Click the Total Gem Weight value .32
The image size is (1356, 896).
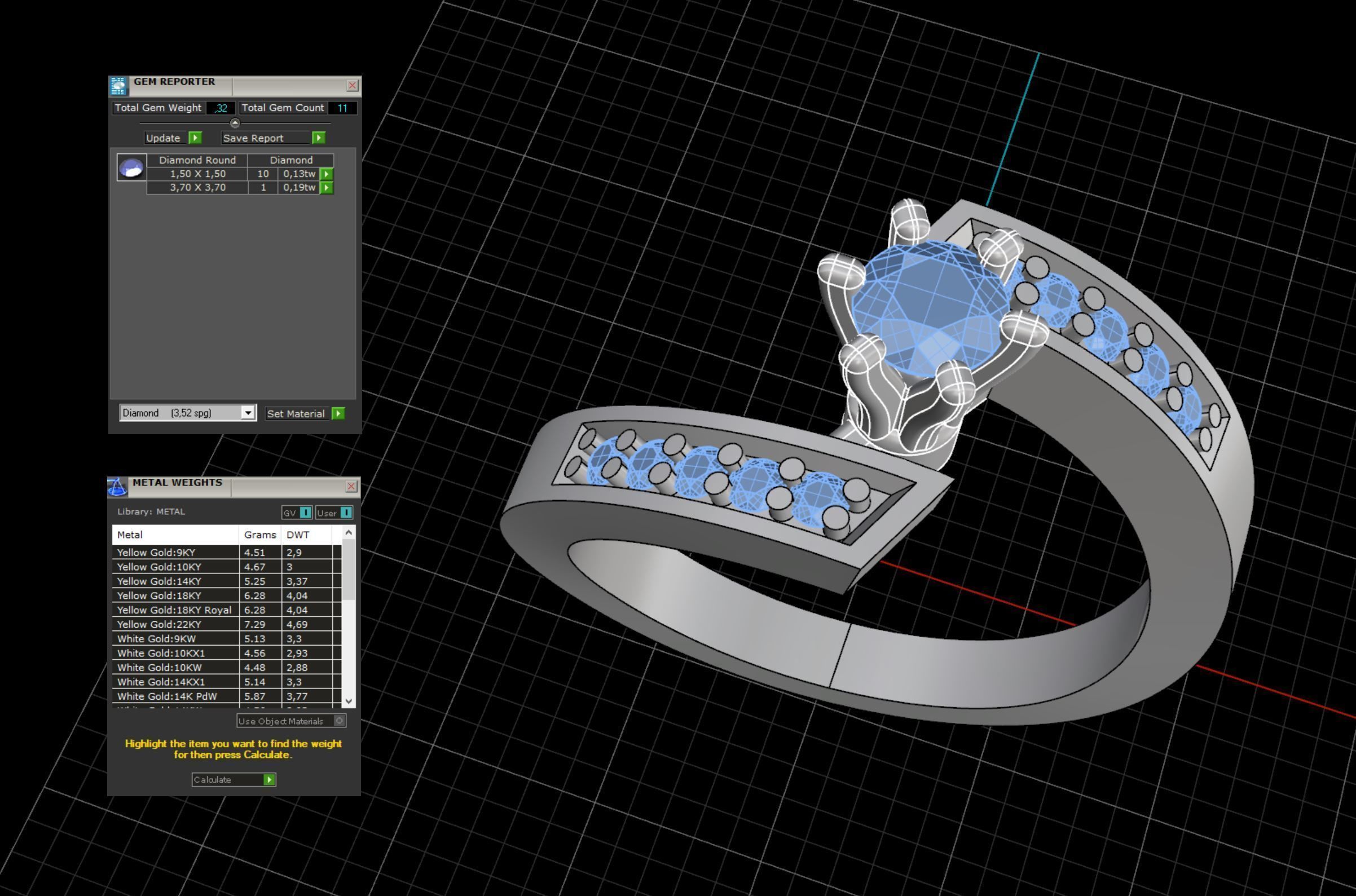pos(221,108)
